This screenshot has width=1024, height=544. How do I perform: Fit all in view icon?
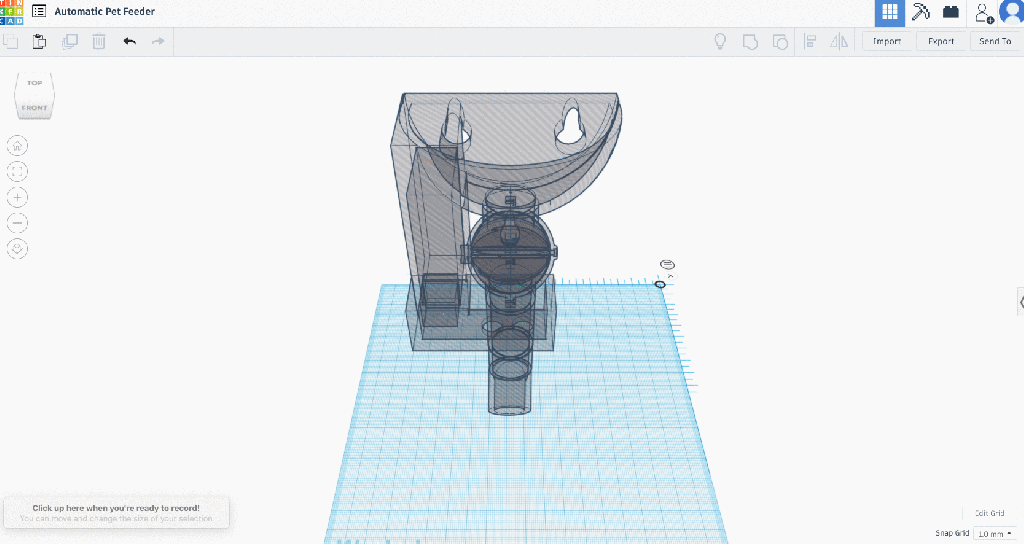(18, 172)
